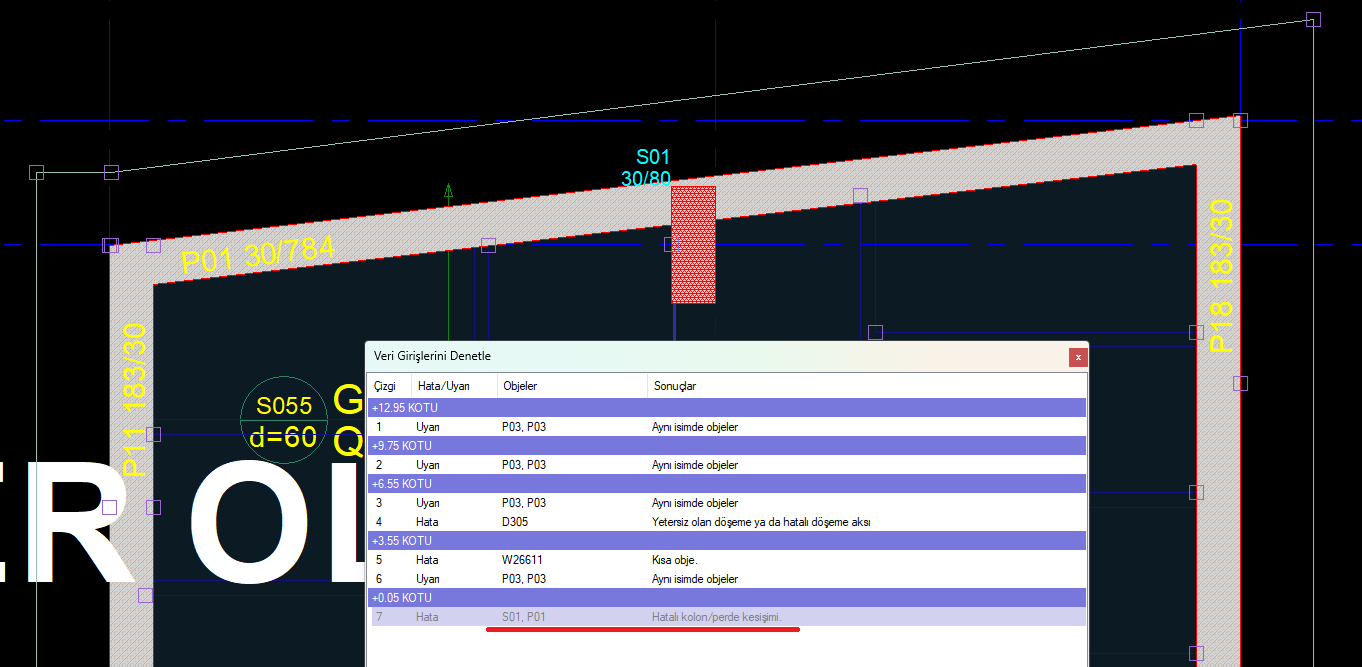The height and width of the screenshot is (667, 1362).
Task: Select the S01, P01 error row
Action: (727, 617)
